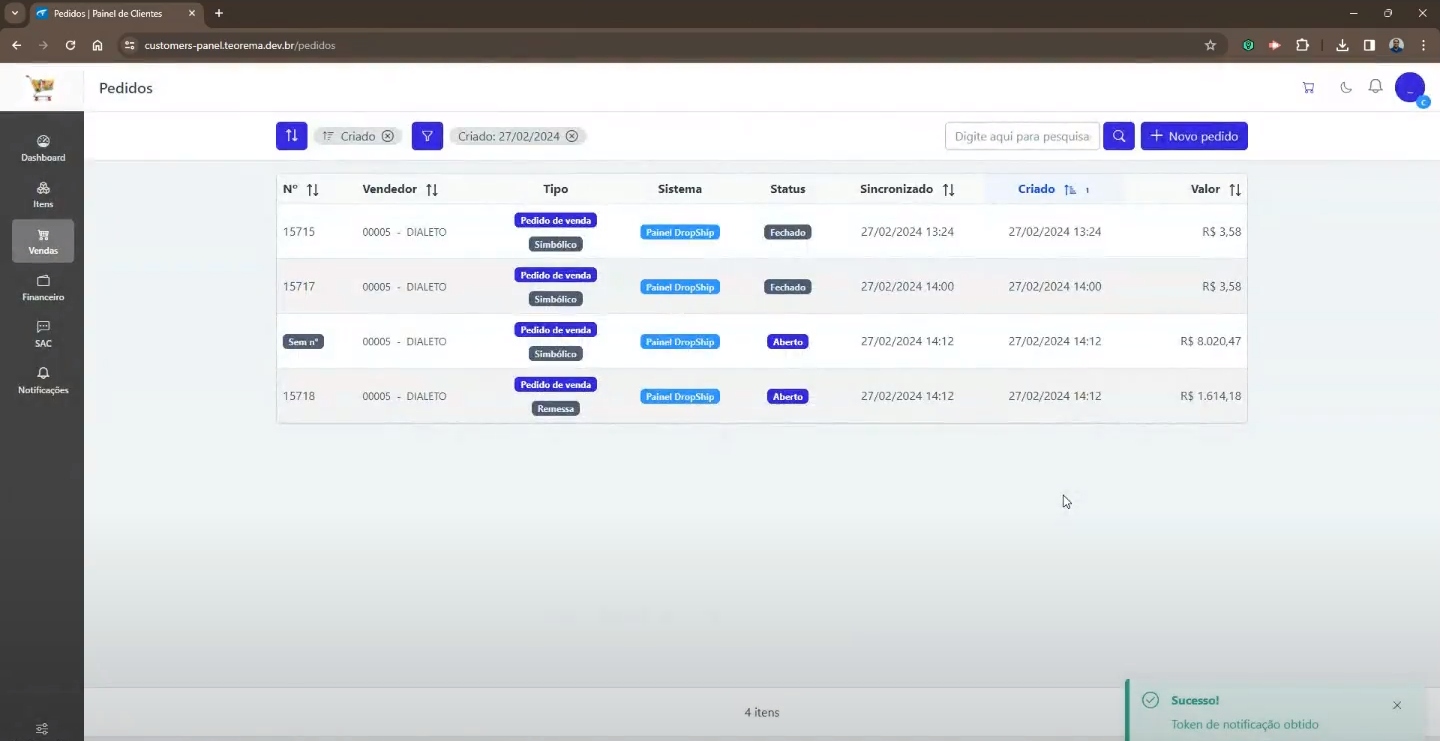The width and height of the screenshot is (1440, 741).
Task: Open the filter funnel button
Action: tap(427, 136)
